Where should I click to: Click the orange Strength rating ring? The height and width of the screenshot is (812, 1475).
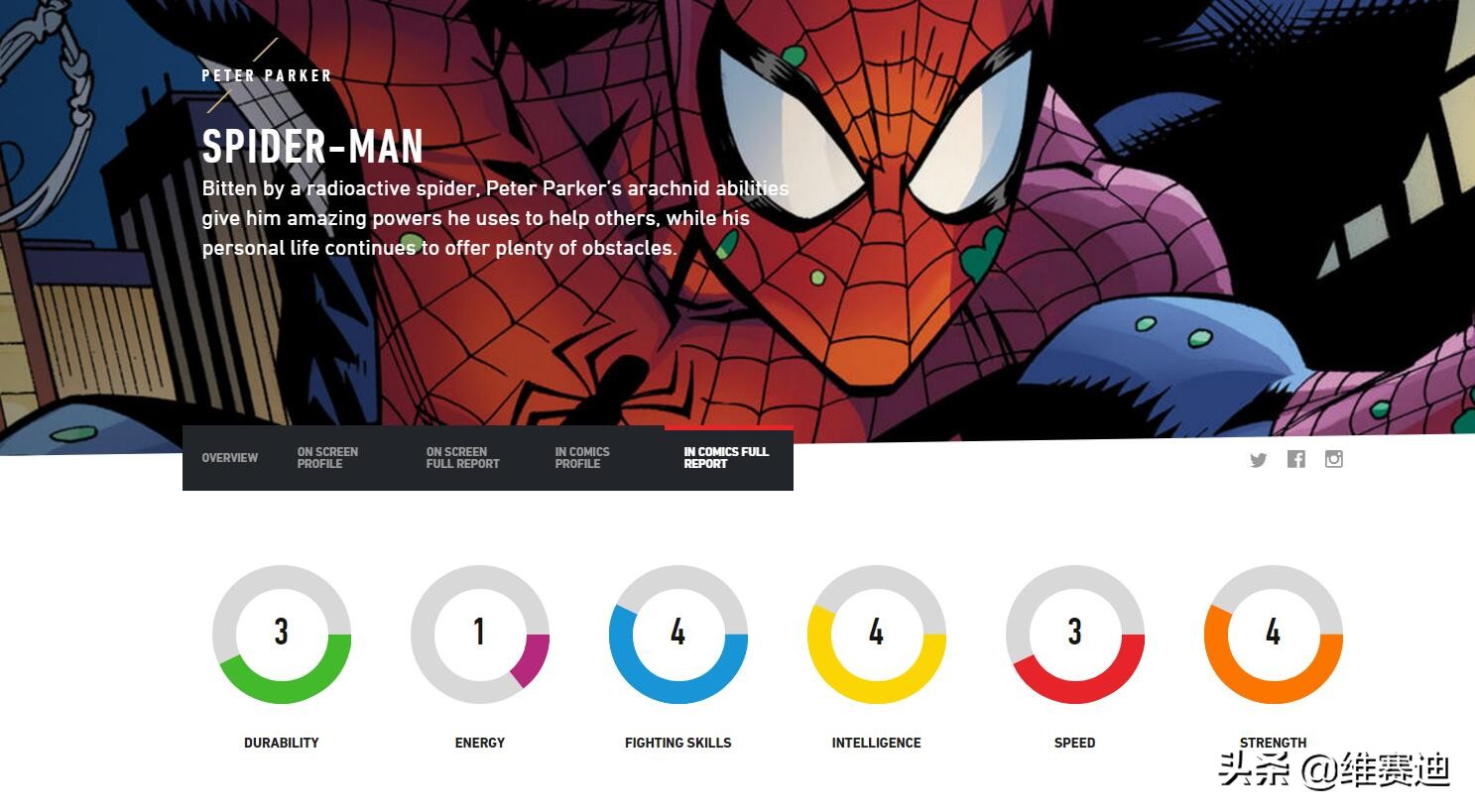tap(1274, 635)
